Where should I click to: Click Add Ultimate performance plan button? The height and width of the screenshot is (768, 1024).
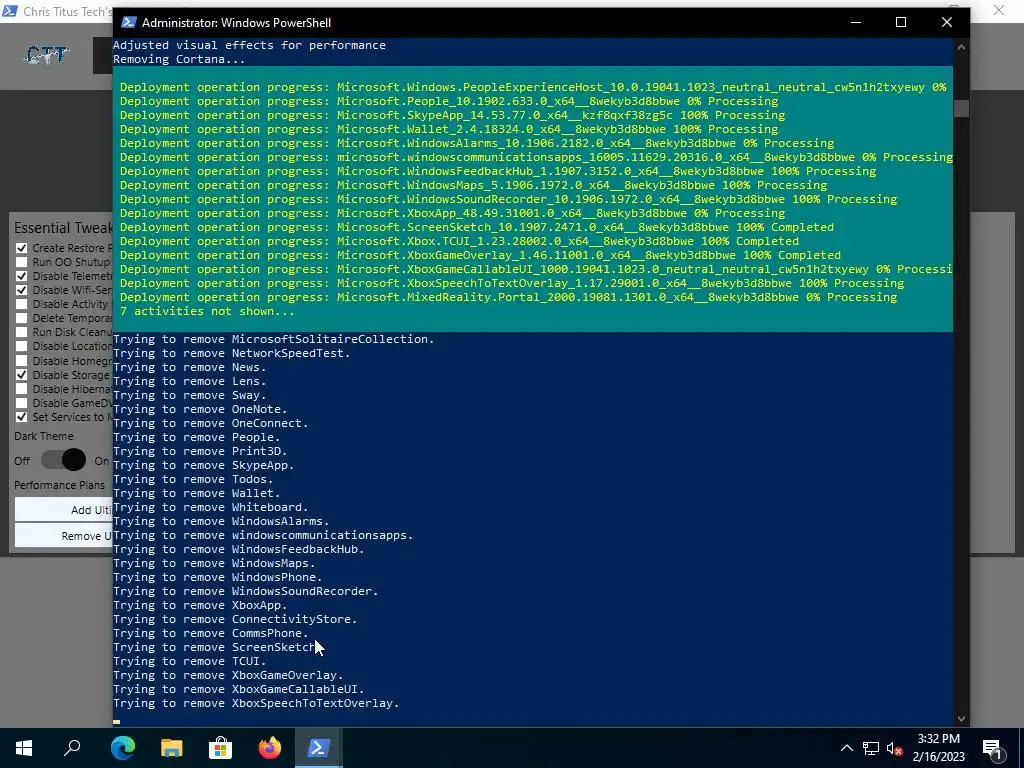[64, 510]
